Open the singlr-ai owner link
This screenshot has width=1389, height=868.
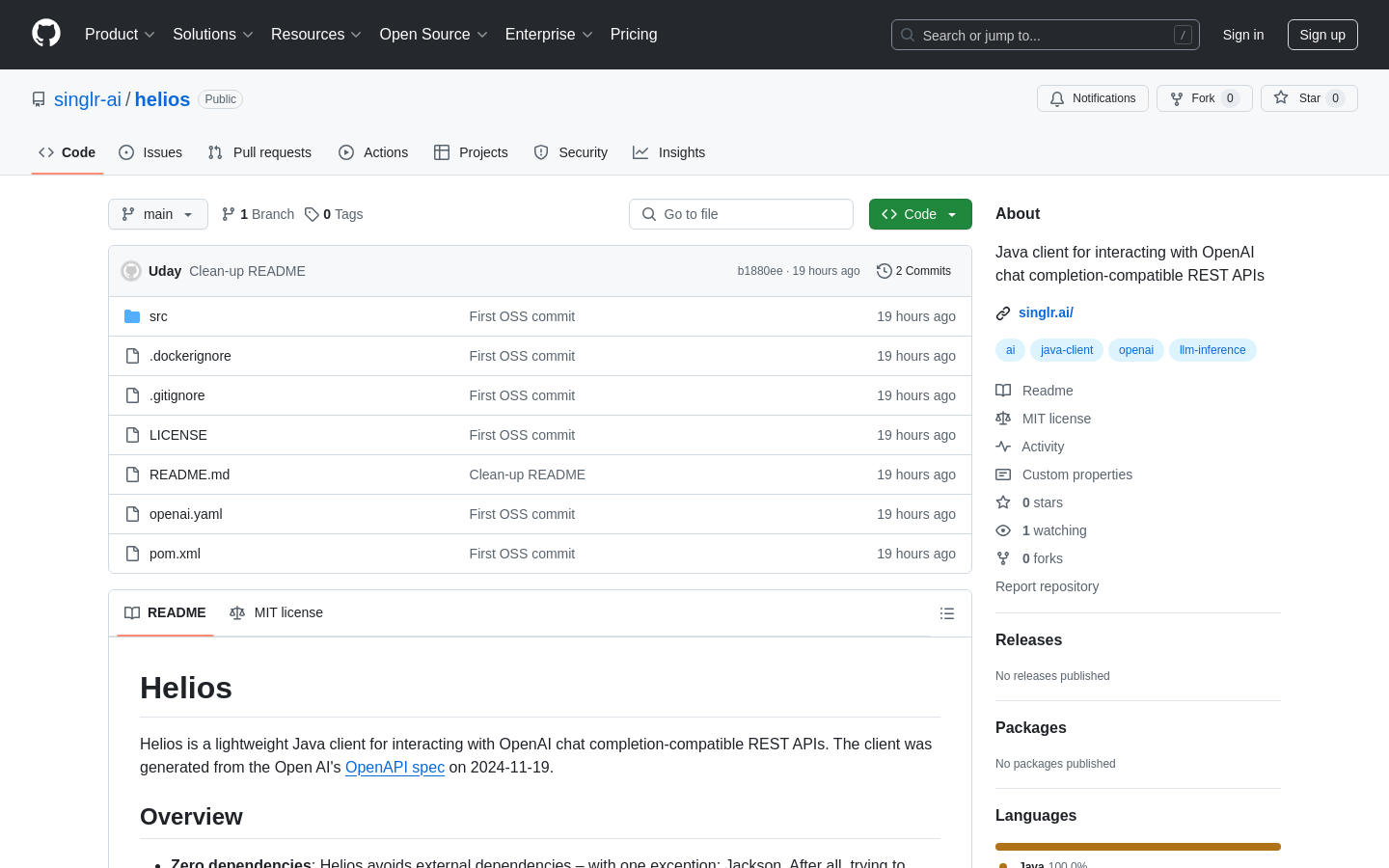tap(88, 99)
